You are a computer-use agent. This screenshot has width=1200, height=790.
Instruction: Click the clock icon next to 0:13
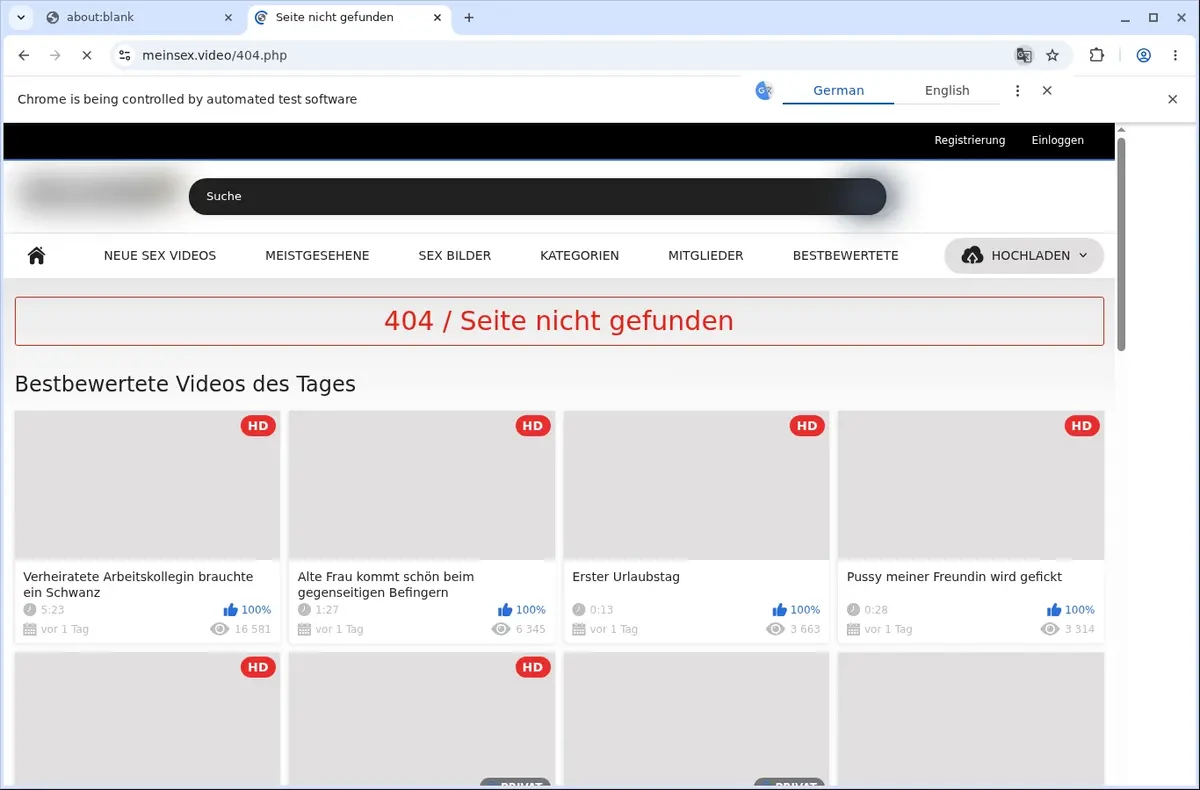click(579, 609)
